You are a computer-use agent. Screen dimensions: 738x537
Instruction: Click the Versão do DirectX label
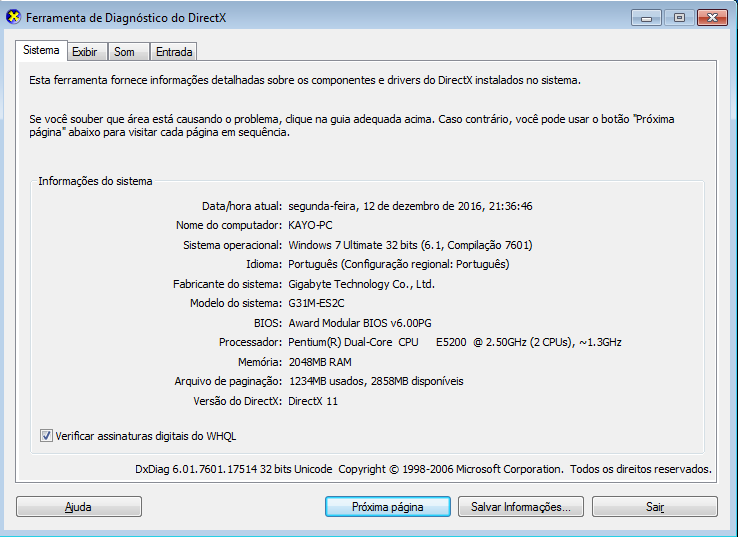pyautogui.click(x=237, y=401)
